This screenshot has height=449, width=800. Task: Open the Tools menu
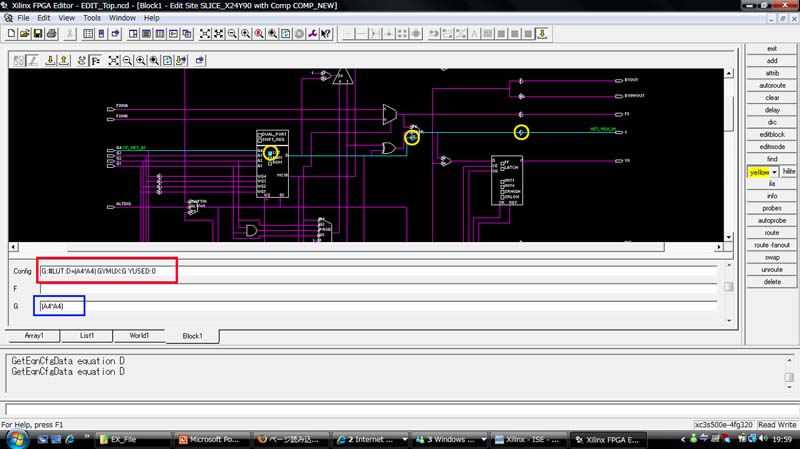92,18
